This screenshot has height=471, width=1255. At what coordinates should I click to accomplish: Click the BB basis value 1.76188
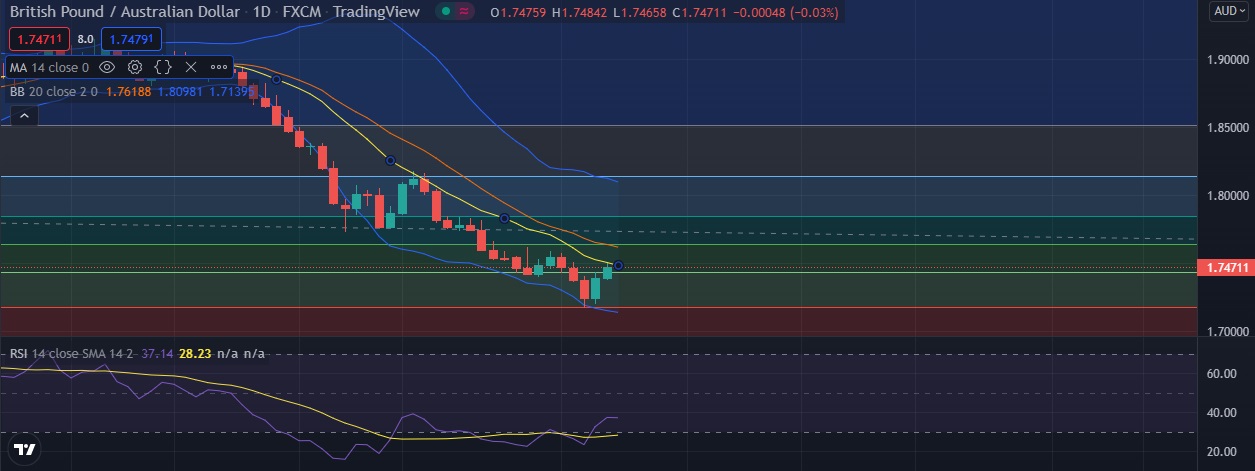(127, 91)
